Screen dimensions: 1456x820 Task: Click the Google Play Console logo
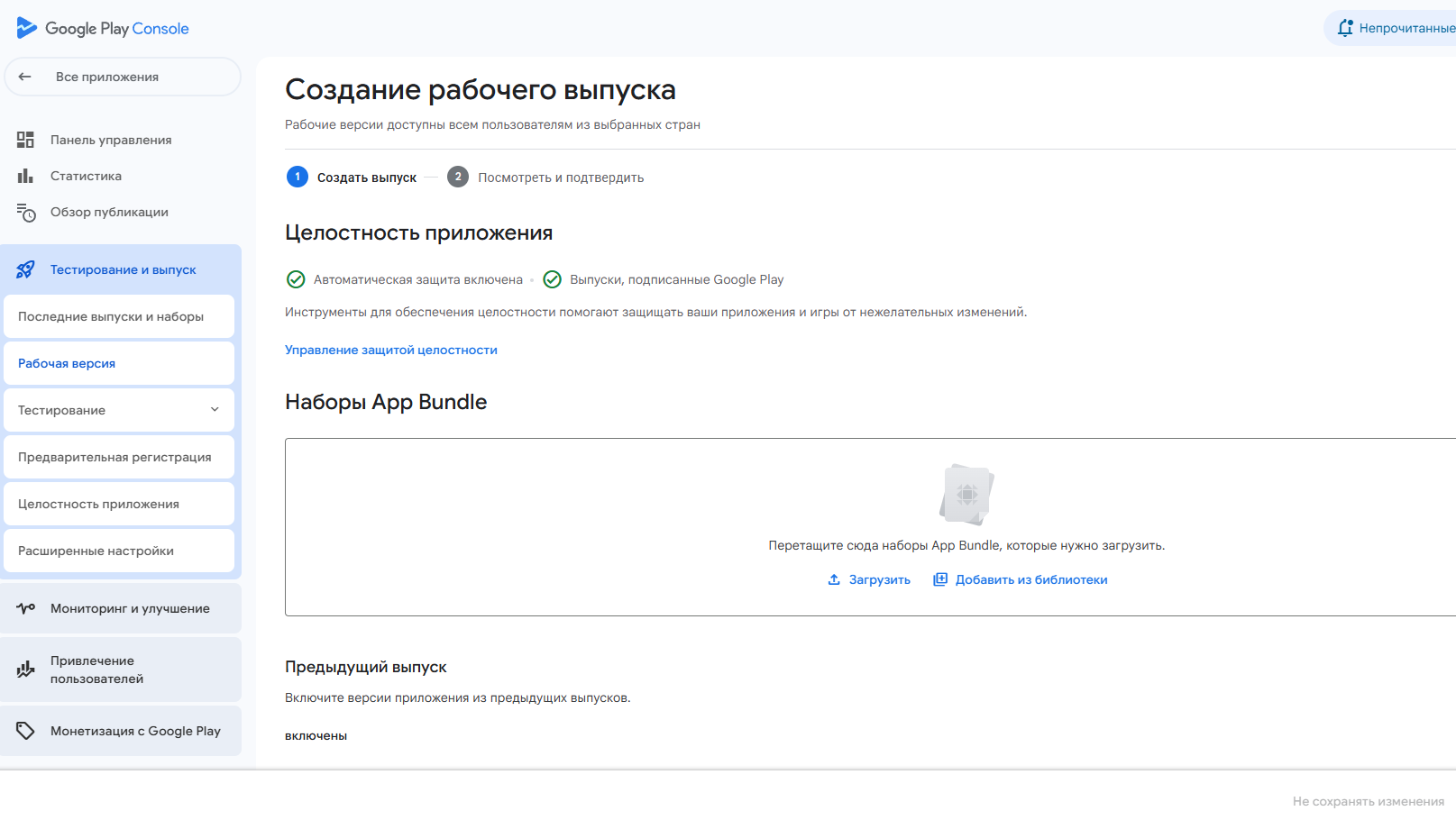click(x=103, y=28)
